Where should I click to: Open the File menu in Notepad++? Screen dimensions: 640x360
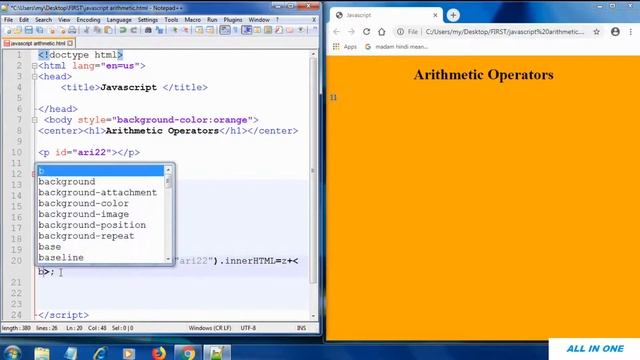pyautogui.click(x=8, y=20)
